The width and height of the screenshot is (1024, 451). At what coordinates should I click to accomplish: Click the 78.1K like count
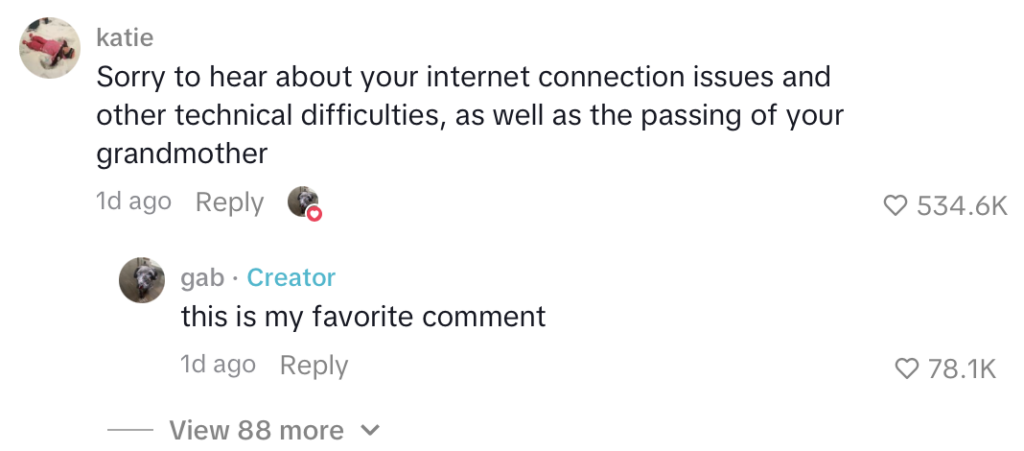[x=961, y=369]
